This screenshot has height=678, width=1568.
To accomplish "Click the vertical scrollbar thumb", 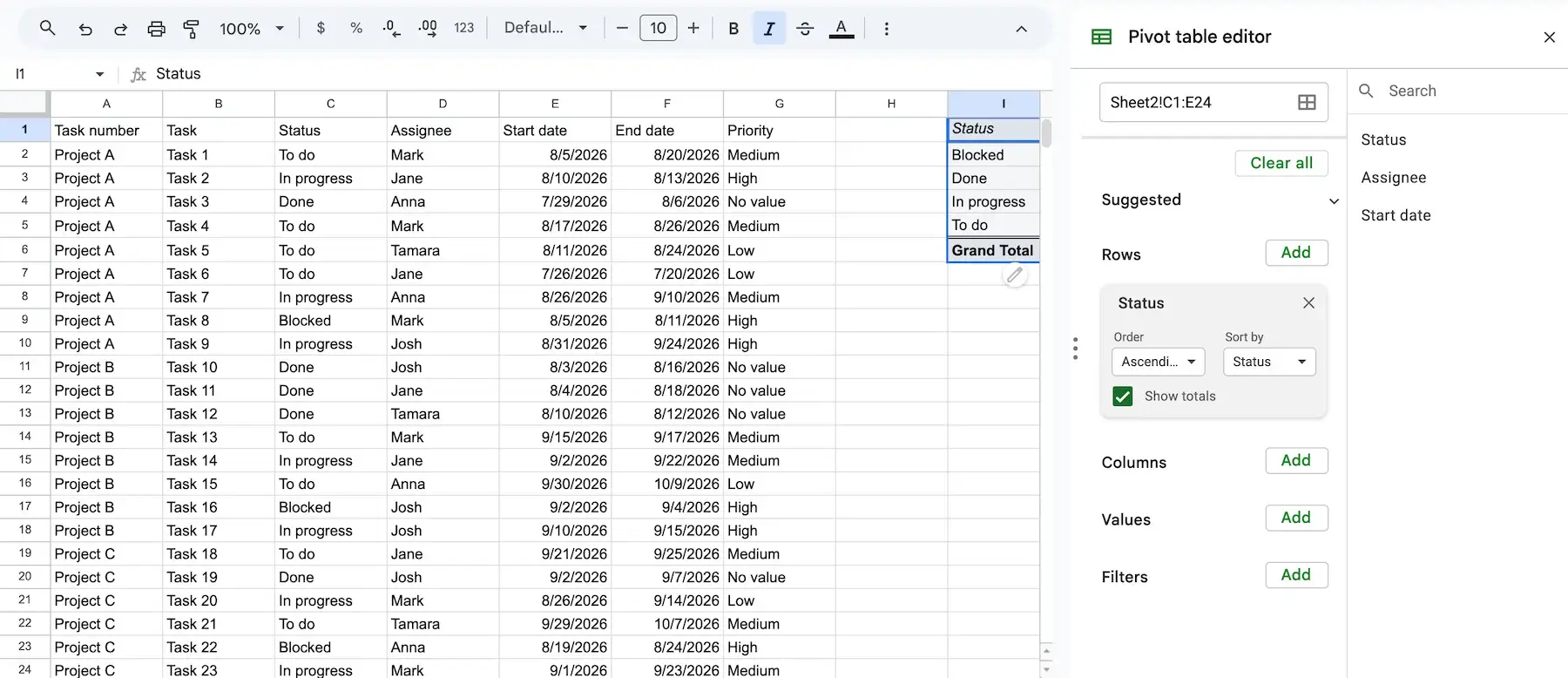I will click(x=1046, y=133).
